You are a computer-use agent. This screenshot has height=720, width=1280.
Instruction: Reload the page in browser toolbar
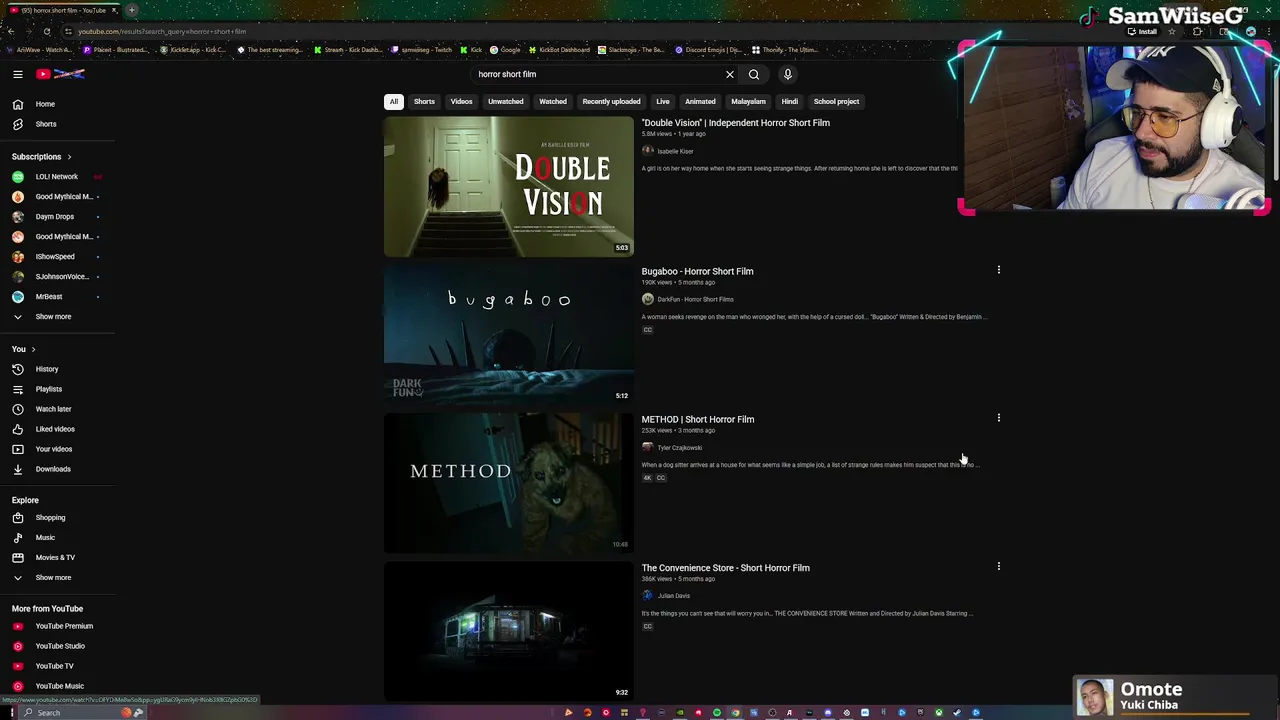pos(47,31)
